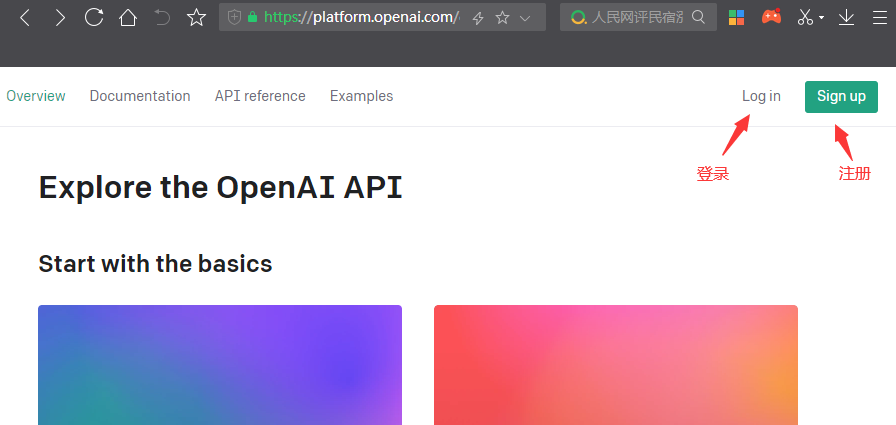Click the magnifier search icon
This screenshot has width=896, height=425.
(x=698, y=17)
